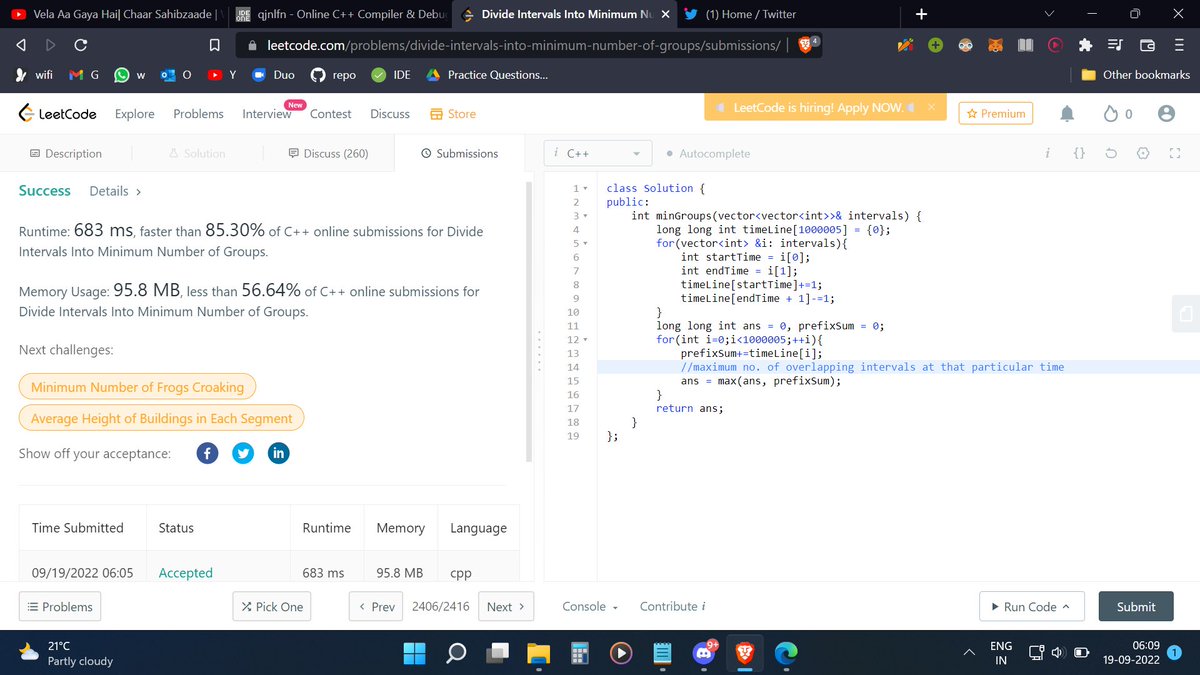Image resolution: width=1200 pixels, height=675 pixels.
Task: Share acceptance on Facebook
Action: pyautogui.click(x=207, y=453)
